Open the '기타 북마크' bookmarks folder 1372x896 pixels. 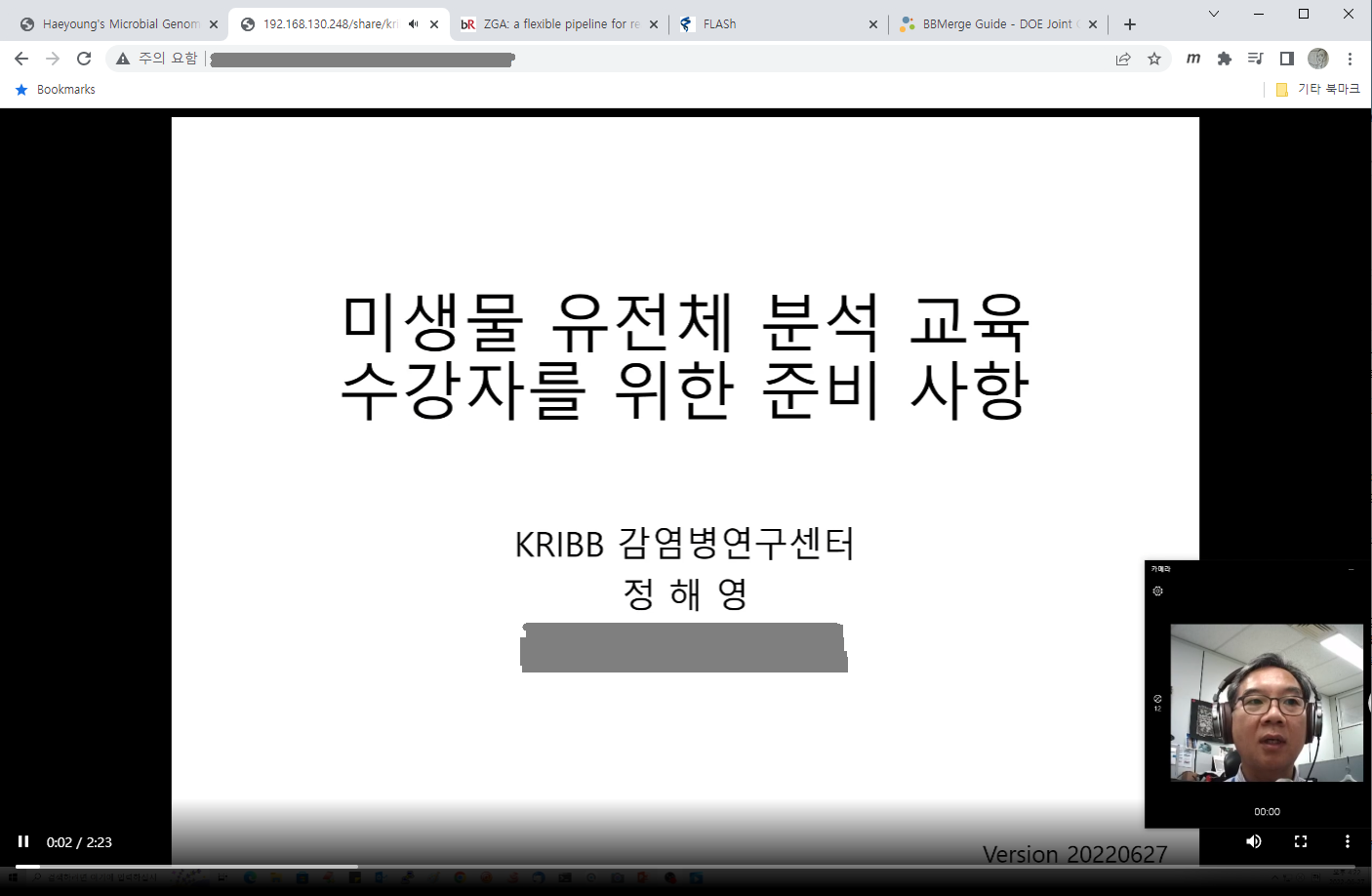1317,89
